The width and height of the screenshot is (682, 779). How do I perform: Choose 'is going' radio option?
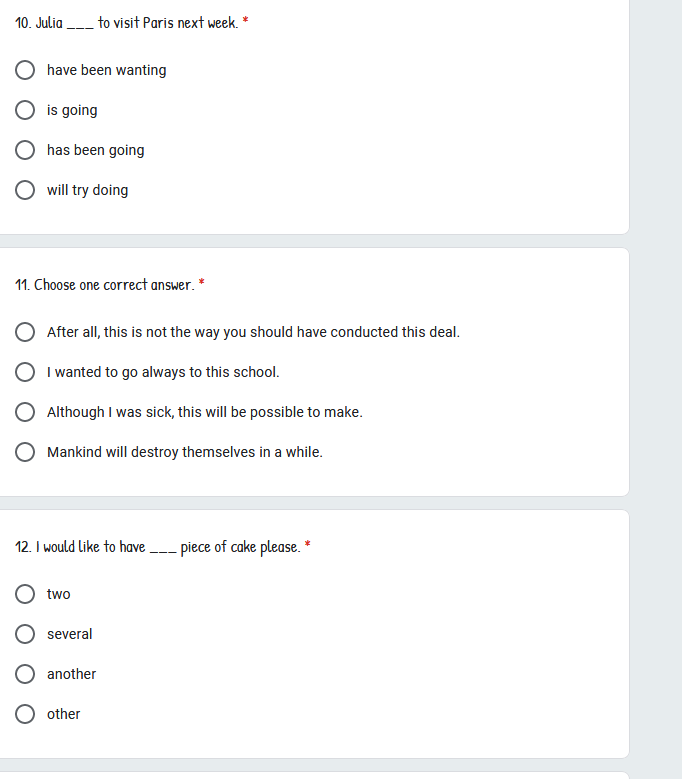coord(25,110)
